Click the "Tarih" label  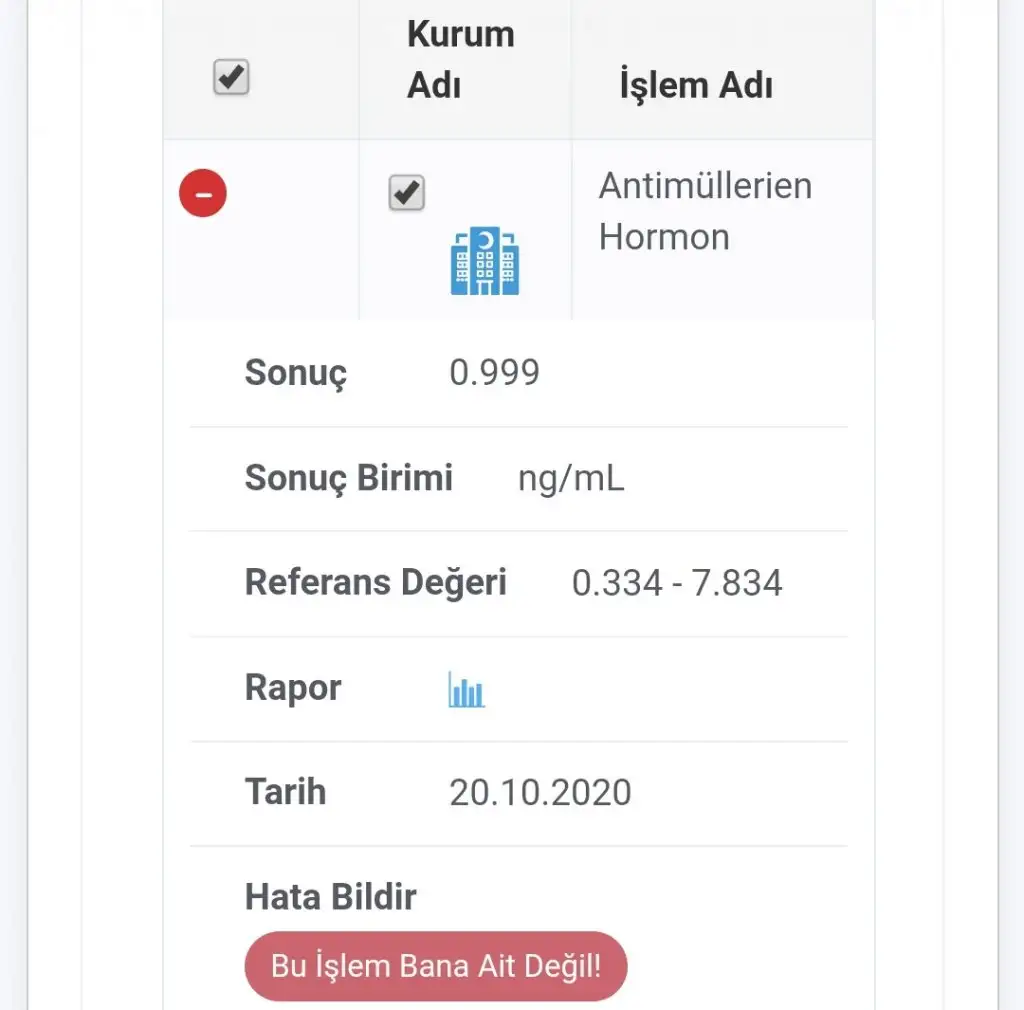pyautogui.click(x=285, y=792)
